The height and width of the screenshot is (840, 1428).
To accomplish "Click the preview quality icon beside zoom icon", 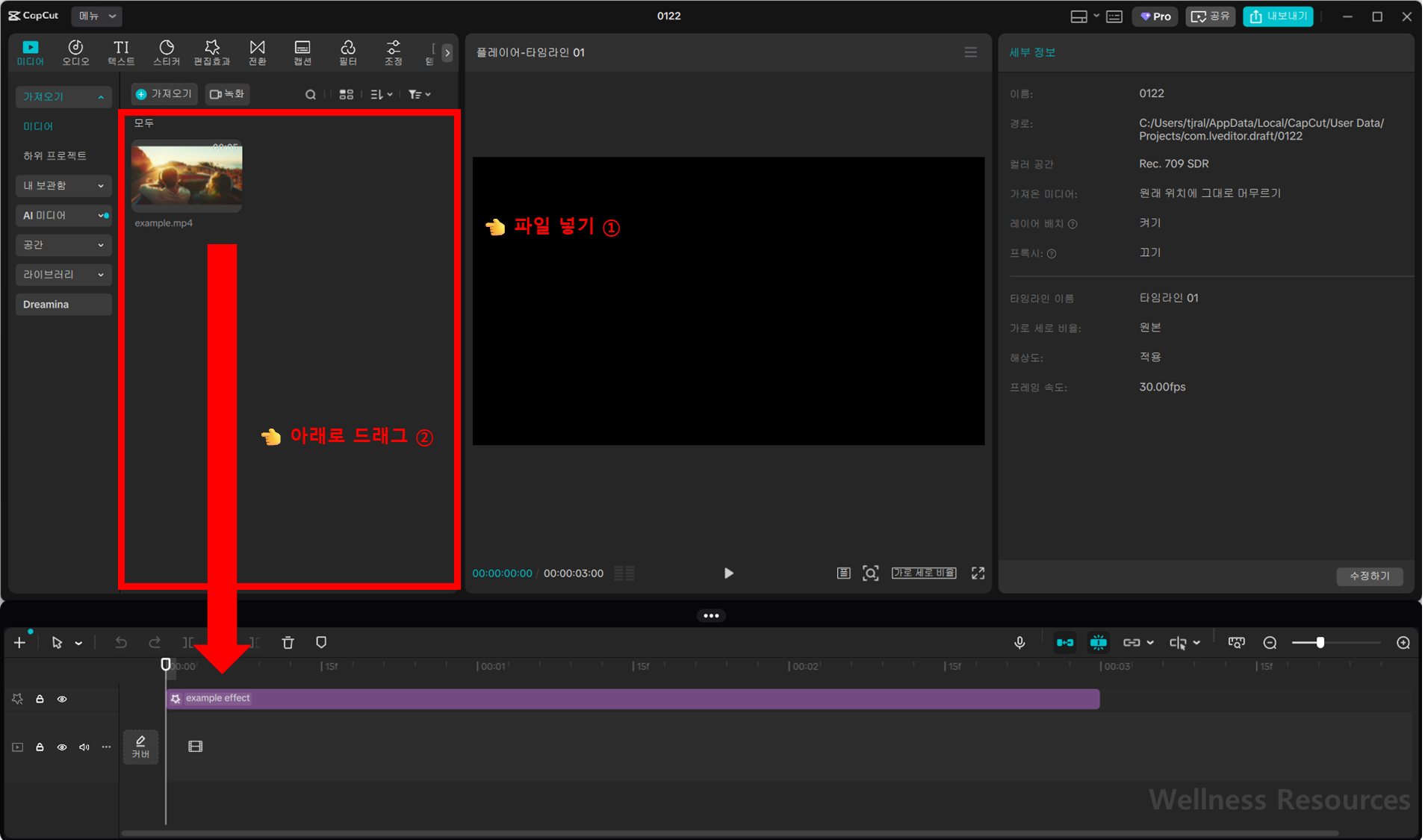I will [x=843, y=573].
